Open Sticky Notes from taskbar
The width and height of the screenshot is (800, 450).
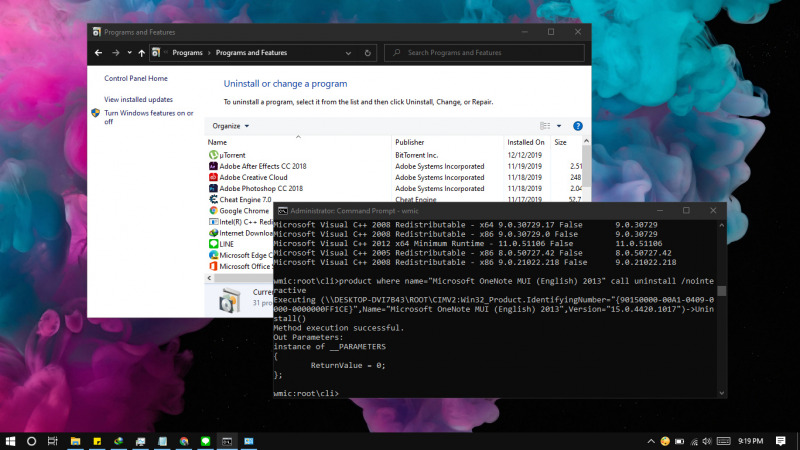point(97,441)
